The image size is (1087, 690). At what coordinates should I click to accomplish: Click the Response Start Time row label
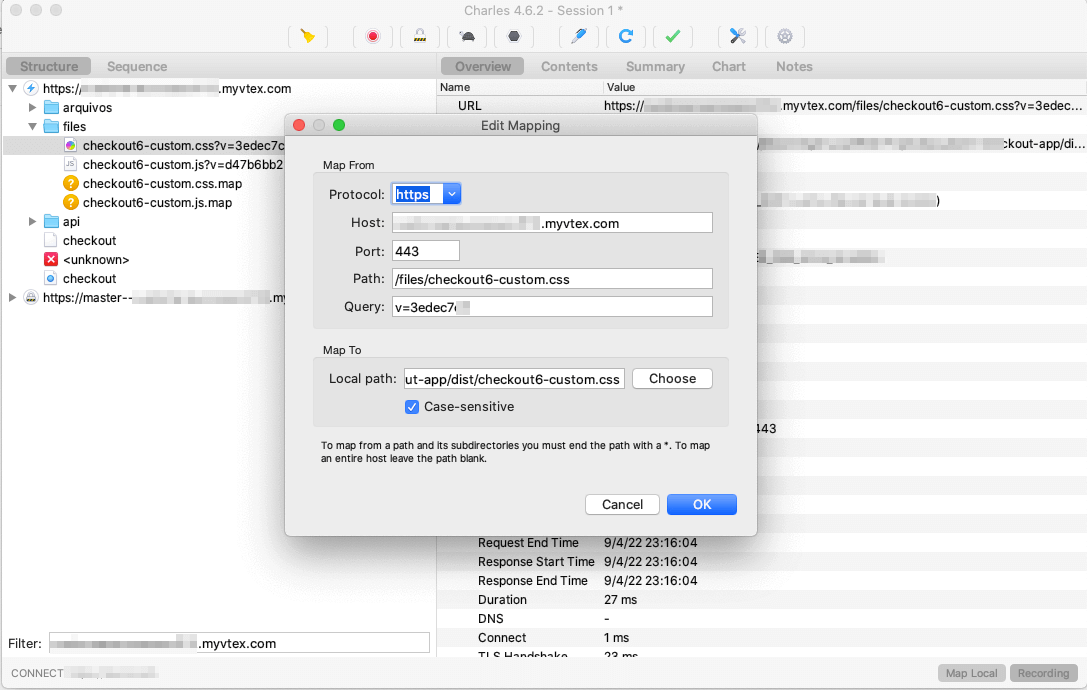pyautogui.click(x=536, y=562)
